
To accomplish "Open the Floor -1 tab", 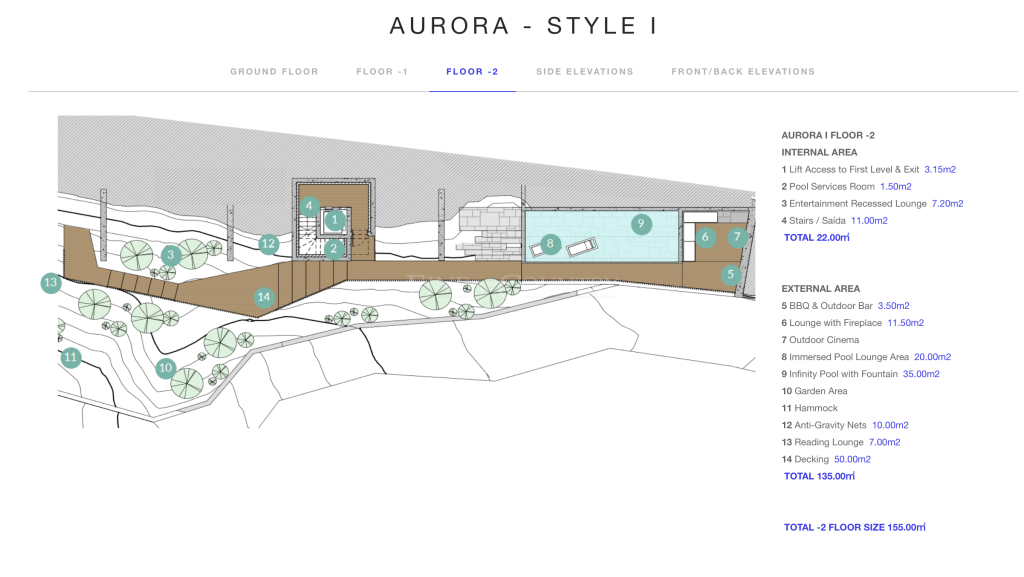I will [381, 72].
